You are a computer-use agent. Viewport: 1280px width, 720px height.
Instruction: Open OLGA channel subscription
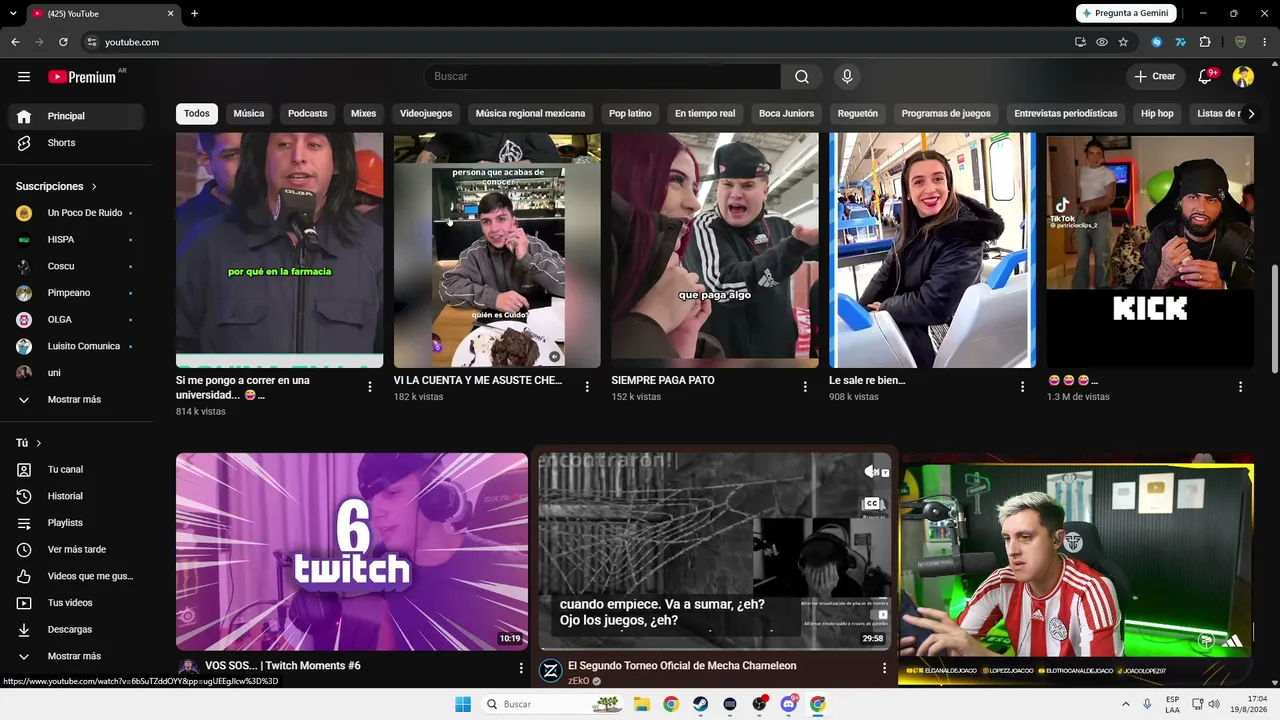78,320
